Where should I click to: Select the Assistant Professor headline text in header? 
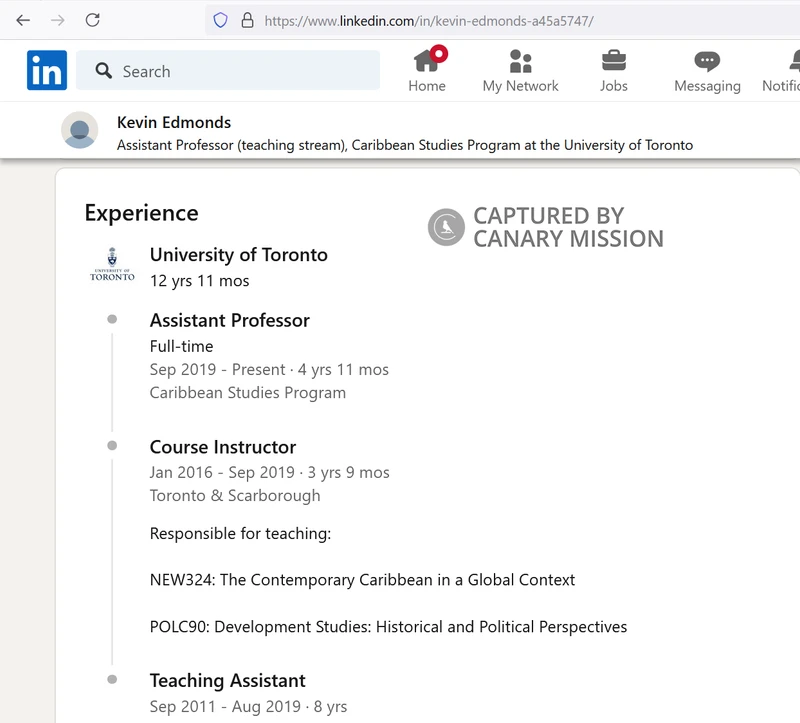405,145
